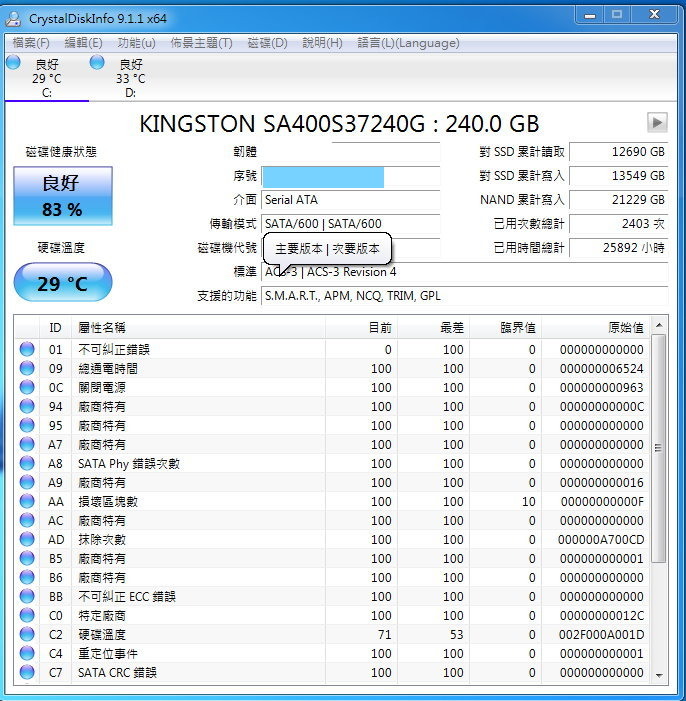
Task: Click status orb for attribute 94
Action: coord(27,406)
